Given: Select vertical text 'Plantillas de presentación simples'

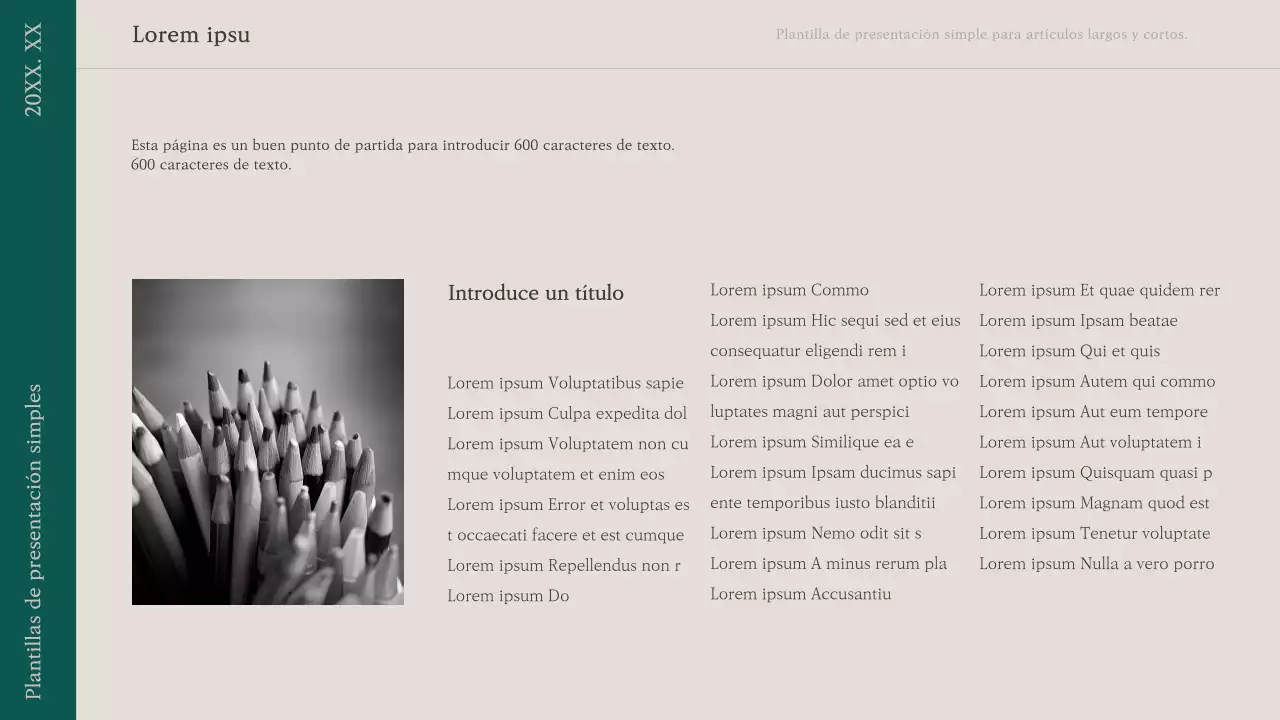Looking at the screenshot, I should pyautogui.click(x=34, y=541).
